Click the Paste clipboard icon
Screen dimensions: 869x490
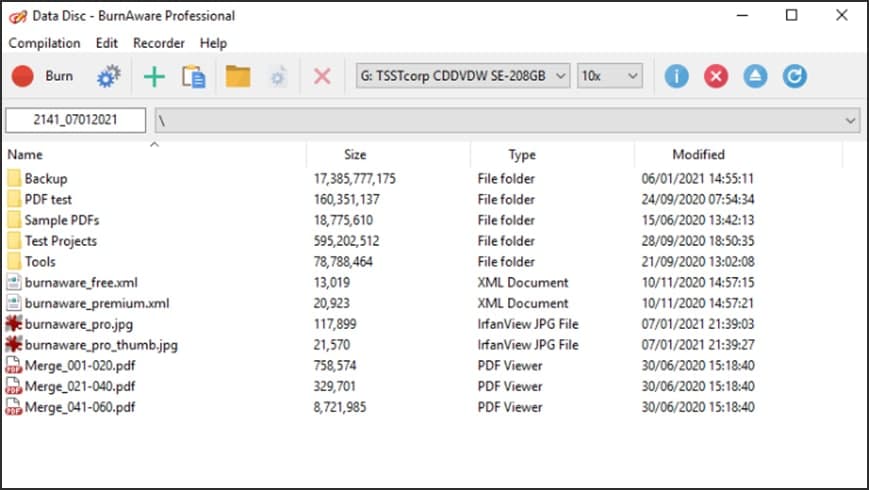pyautogui.click(x=193, y=76)
